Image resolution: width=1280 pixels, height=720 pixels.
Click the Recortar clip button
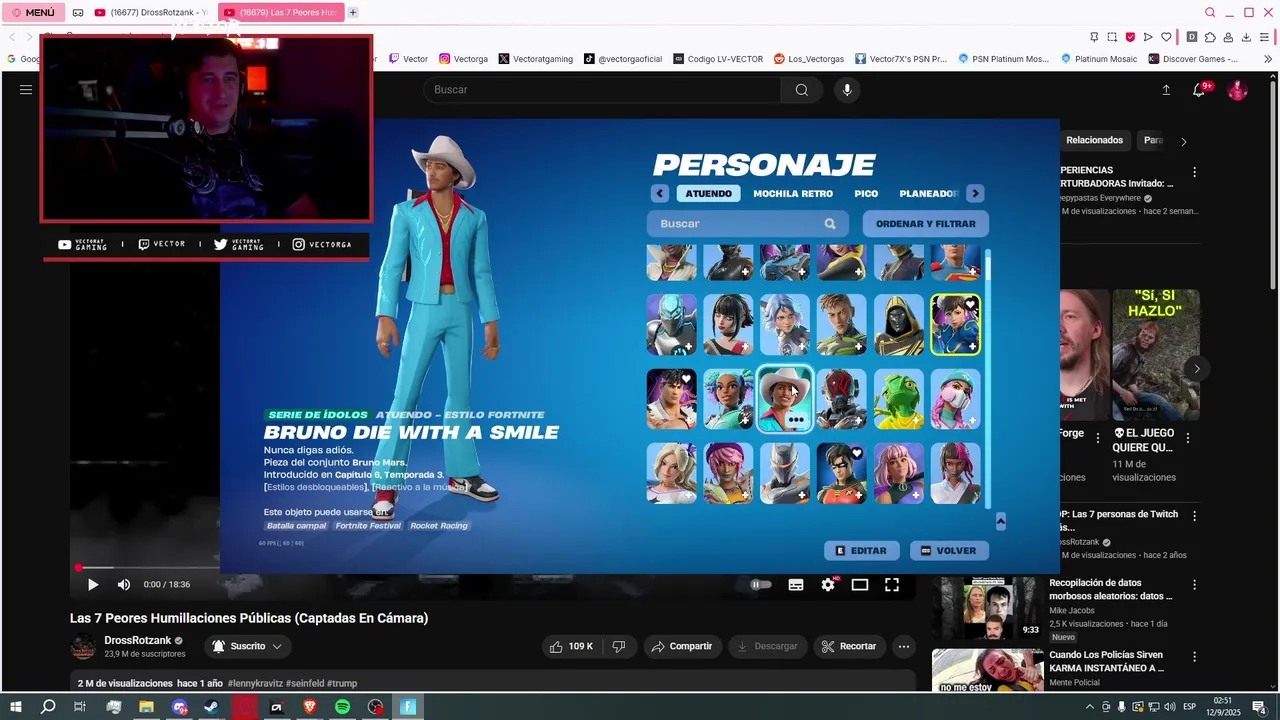(849, 647)
